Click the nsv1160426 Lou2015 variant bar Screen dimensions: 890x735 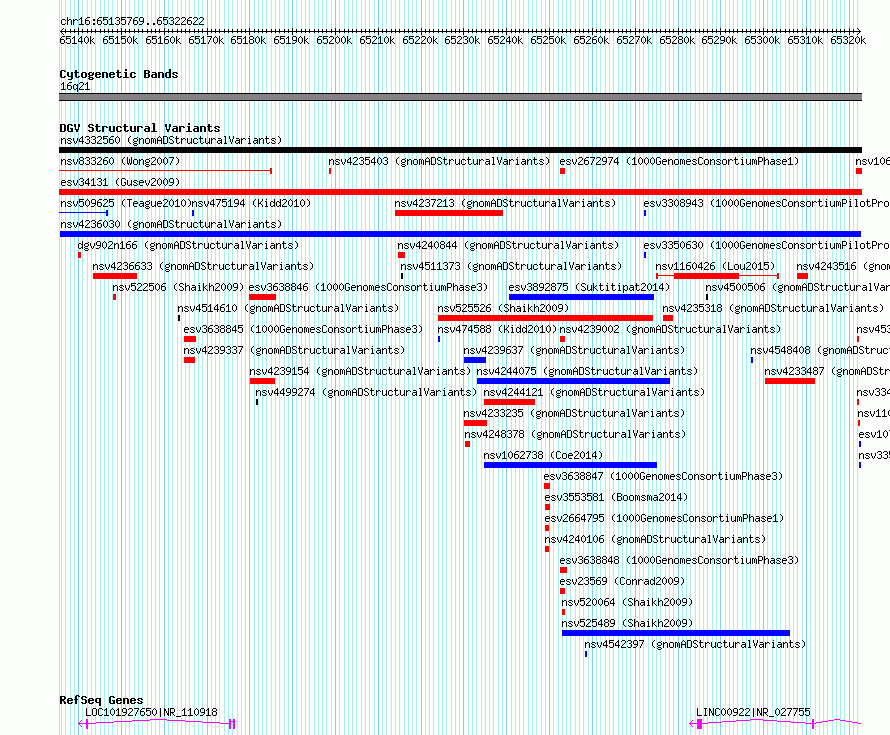click(717, 276)
